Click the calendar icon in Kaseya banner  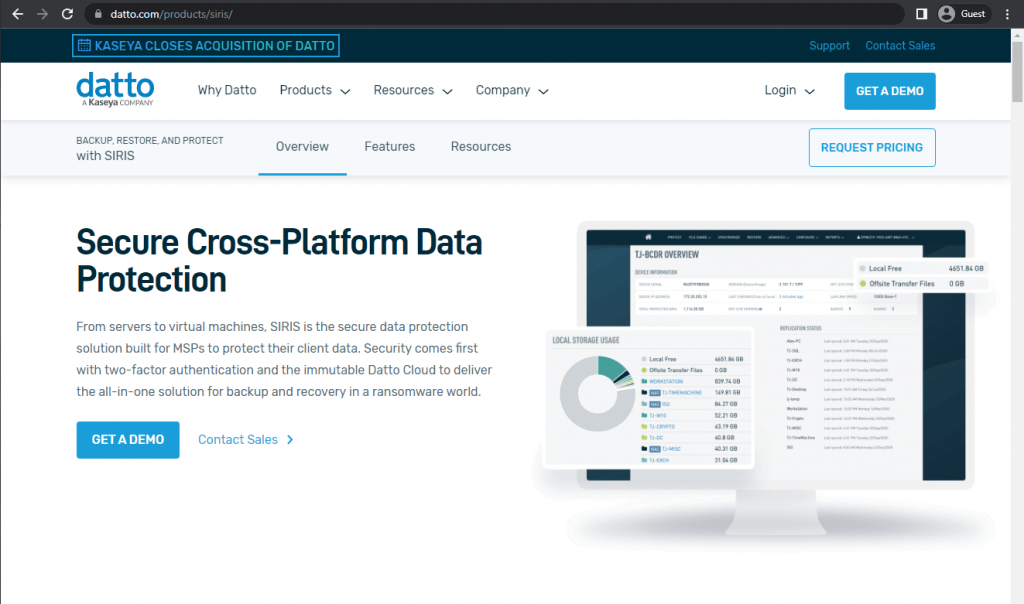(84, 45)
